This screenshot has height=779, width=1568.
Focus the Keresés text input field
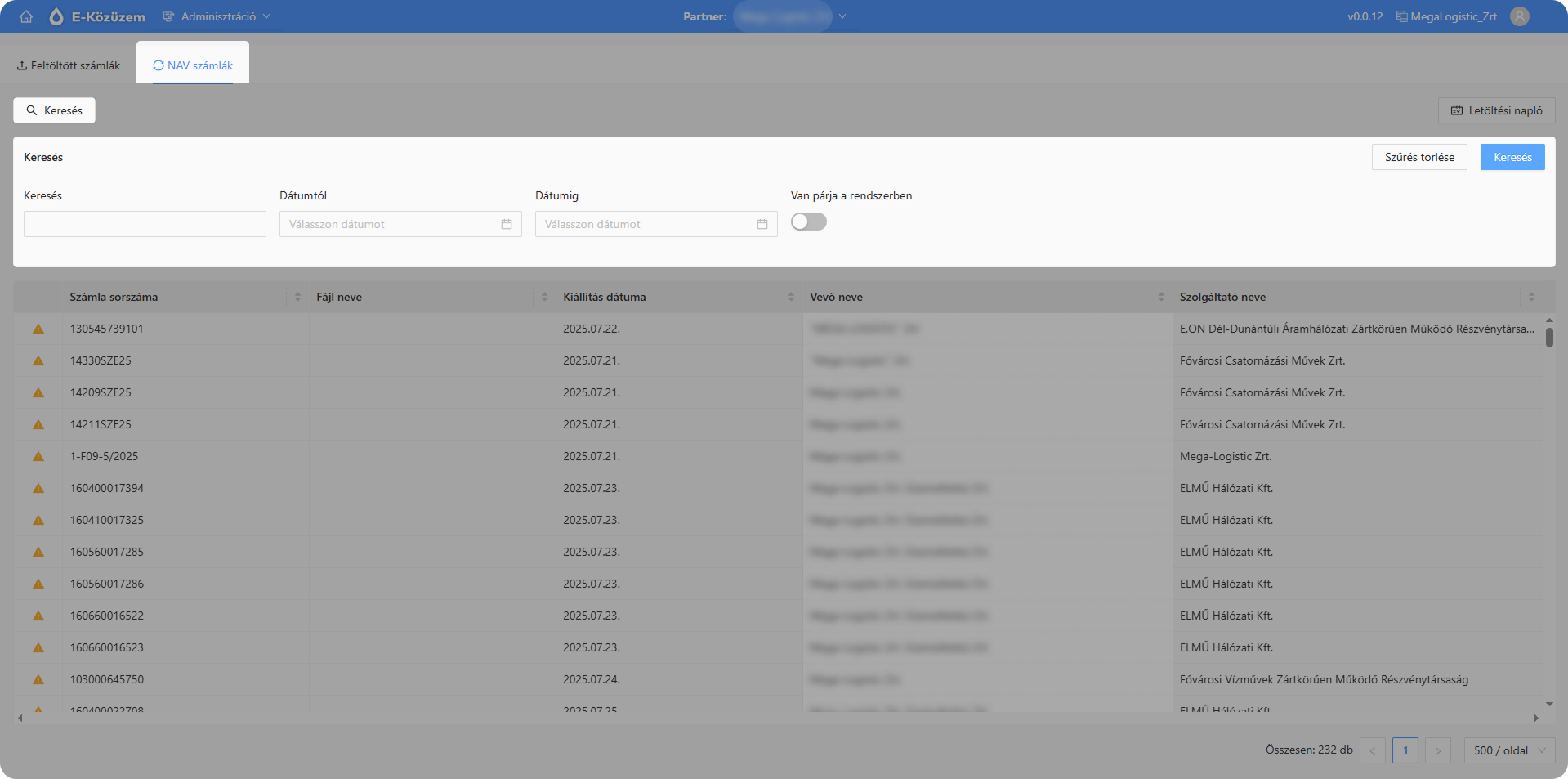tap(145, 224)
